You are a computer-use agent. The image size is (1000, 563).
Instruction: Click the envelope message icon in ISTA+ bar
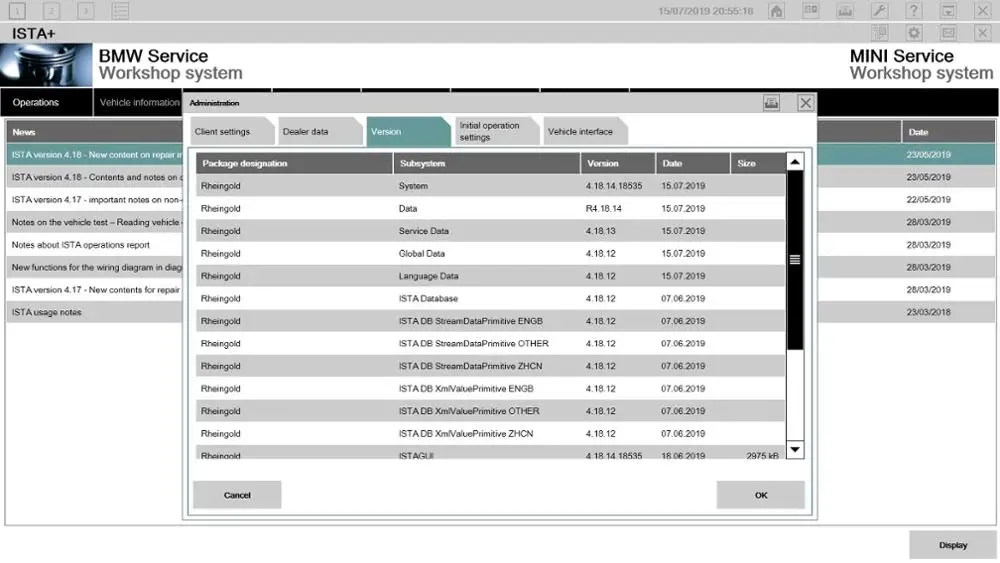pos(948,33)
